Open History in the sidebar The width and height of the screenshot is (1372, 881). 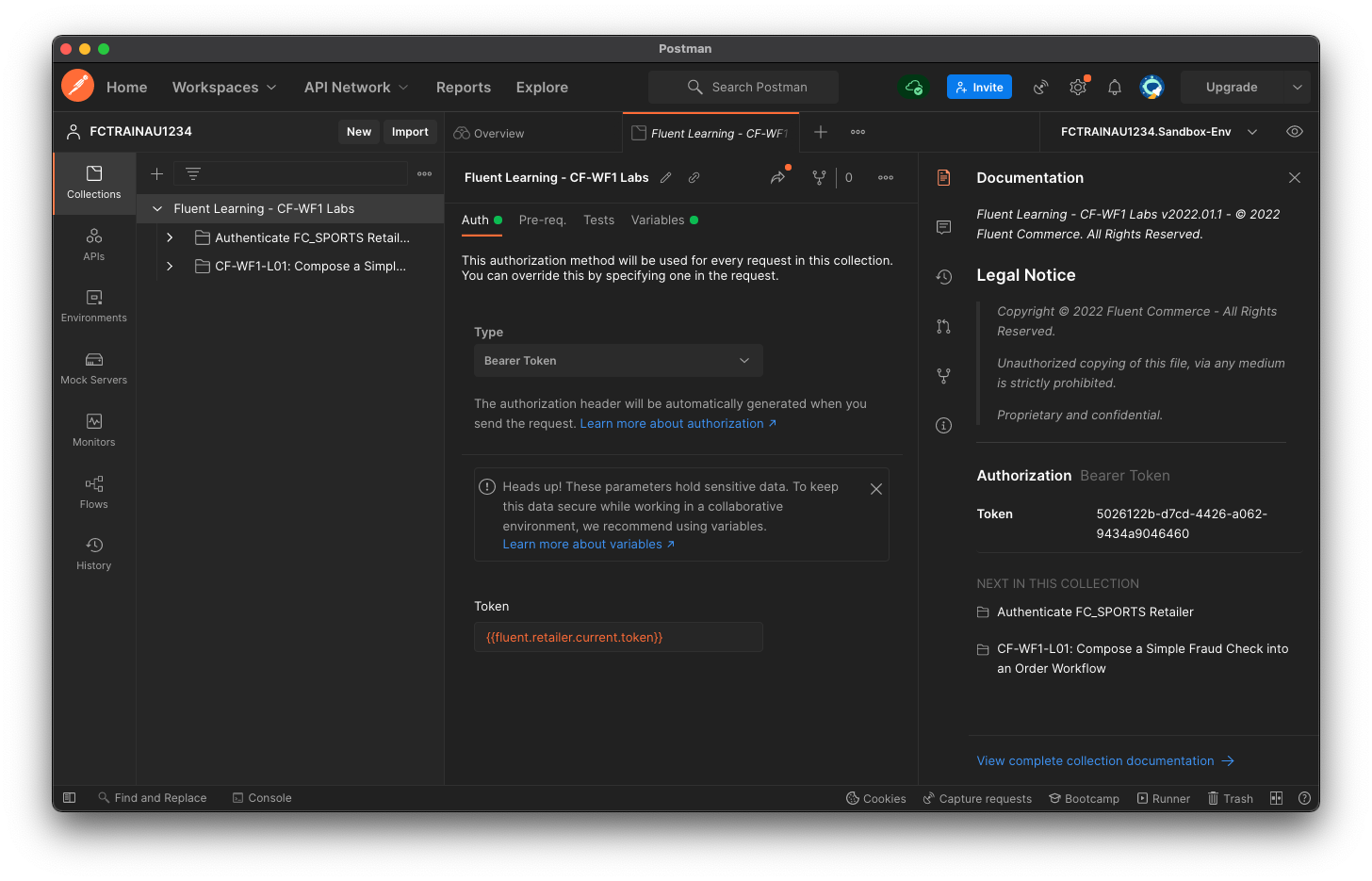coord(94,554)
